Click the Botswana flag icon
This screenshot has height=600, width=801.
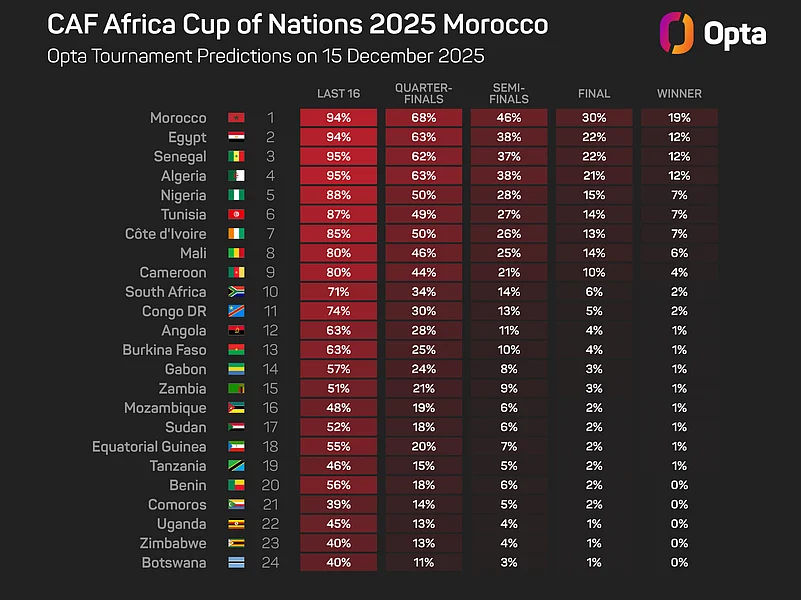237,563
